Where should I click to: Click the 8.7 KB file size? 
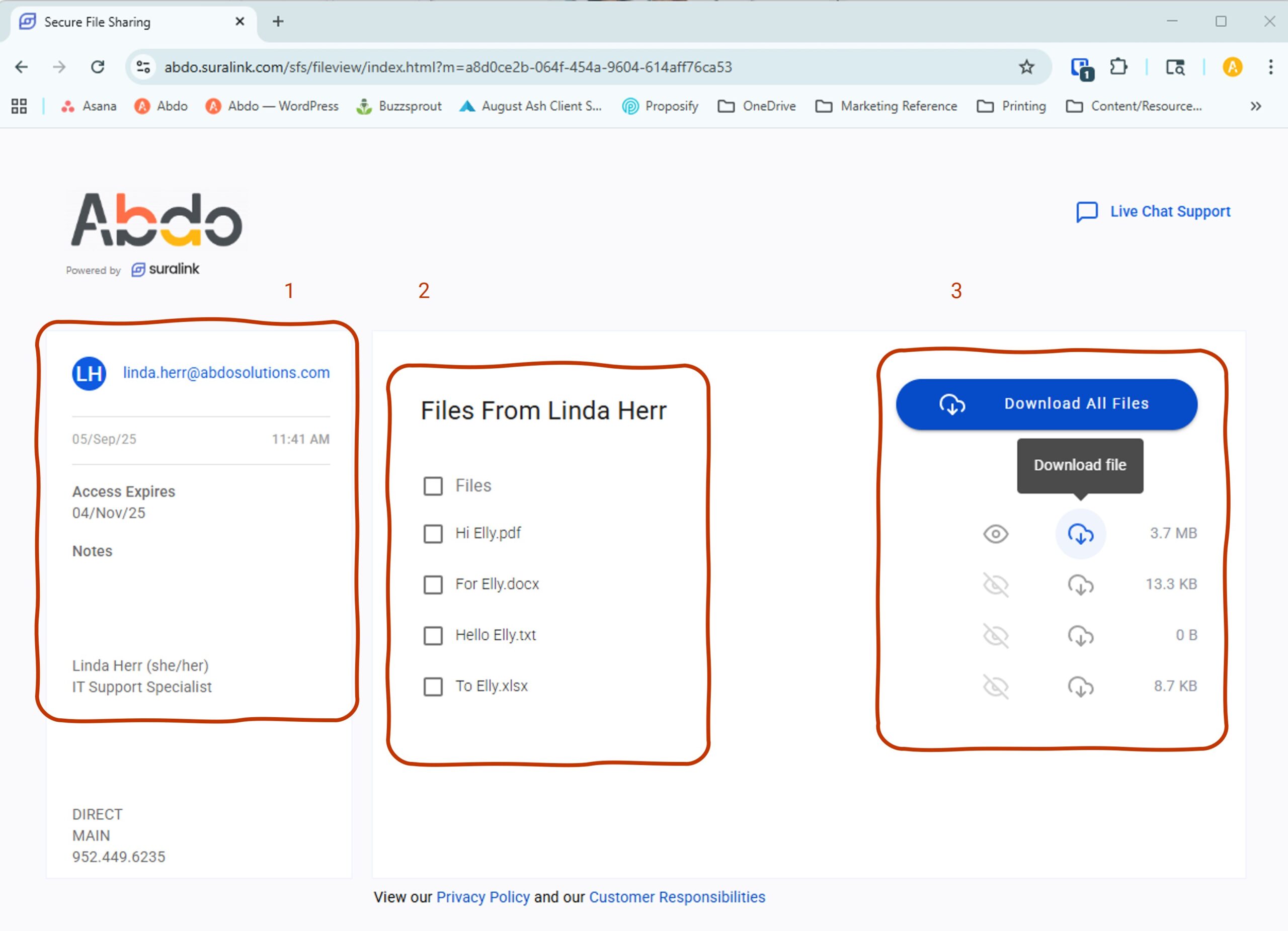point(1175,687)
